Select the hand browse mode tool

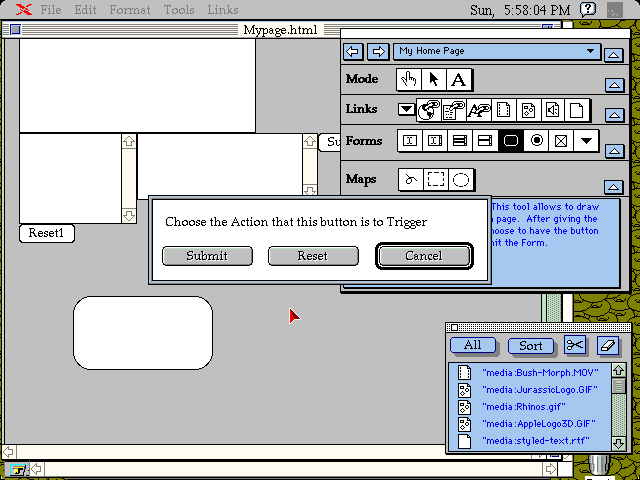(x=409, y=80)
